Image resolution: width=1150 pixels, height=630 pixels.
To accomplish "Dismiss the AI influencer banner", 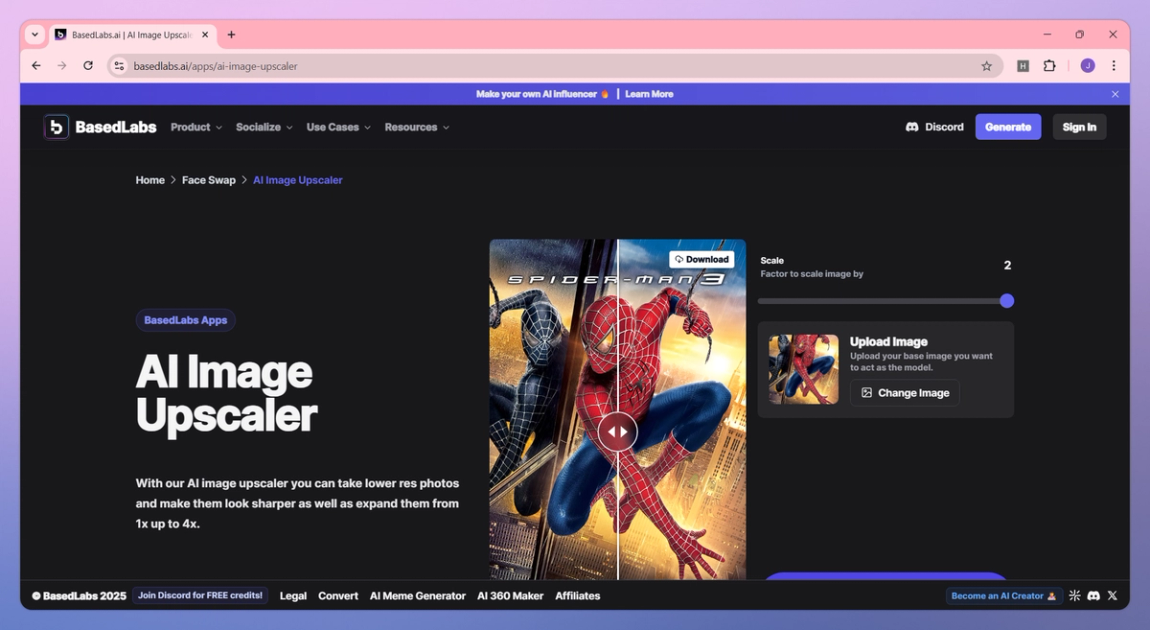I will point(1115,94).
